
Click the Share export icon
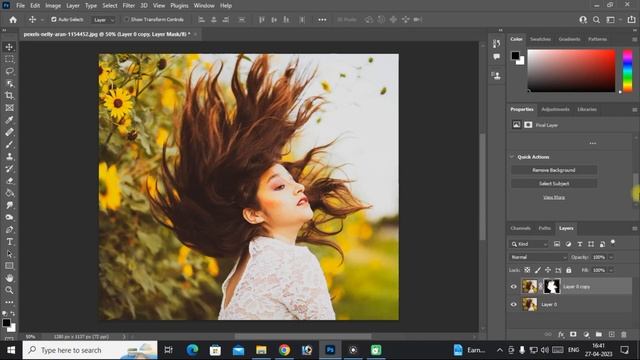[x=631, y=20]
